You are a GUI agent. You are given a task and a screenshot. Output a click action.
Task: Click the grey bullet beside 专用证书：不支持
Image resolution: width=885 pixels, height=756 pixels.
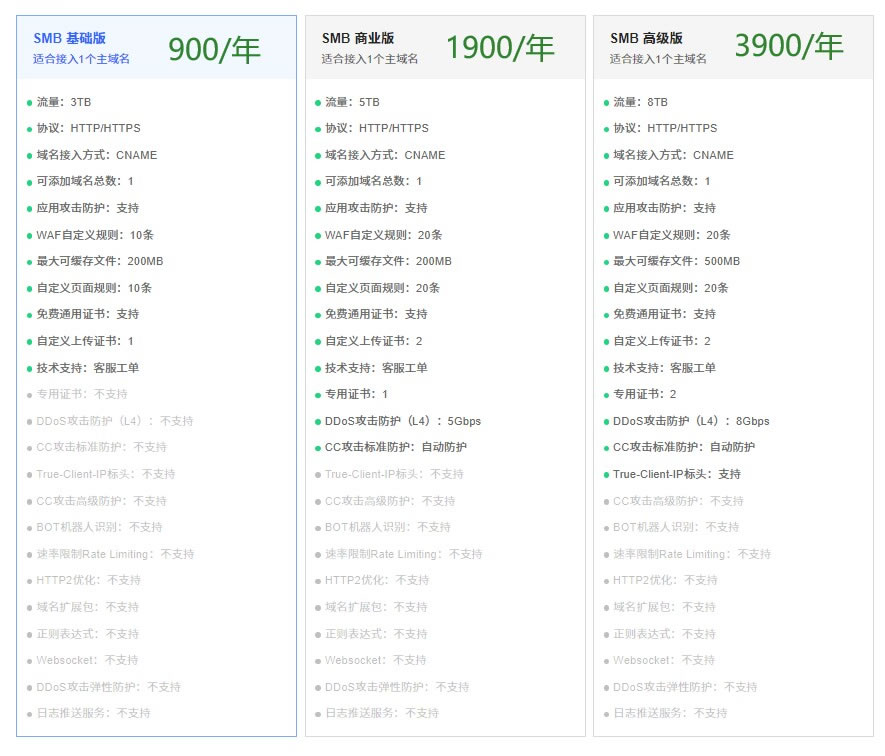coord(29,395)
